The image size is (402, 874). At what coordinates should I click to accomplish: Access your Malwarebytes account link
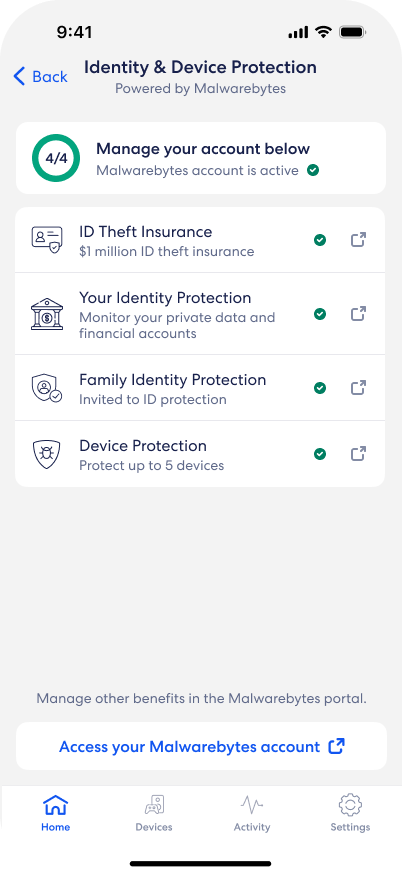201,746
